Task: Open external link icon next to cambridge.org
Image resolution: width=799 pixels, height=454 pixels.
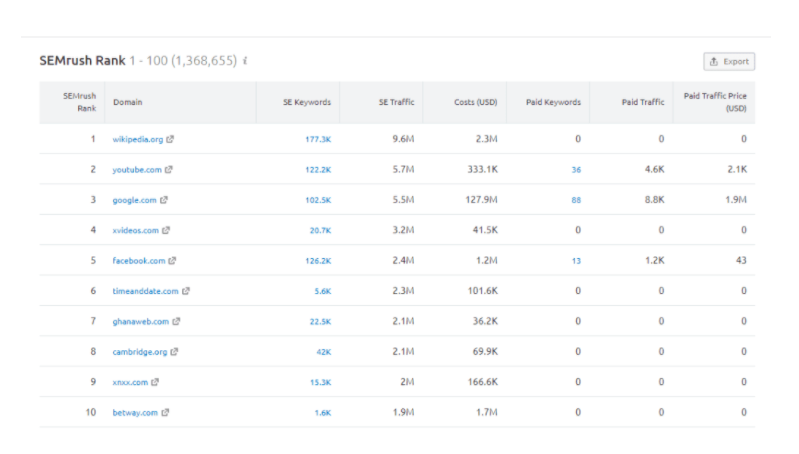Action: point(174,352)
